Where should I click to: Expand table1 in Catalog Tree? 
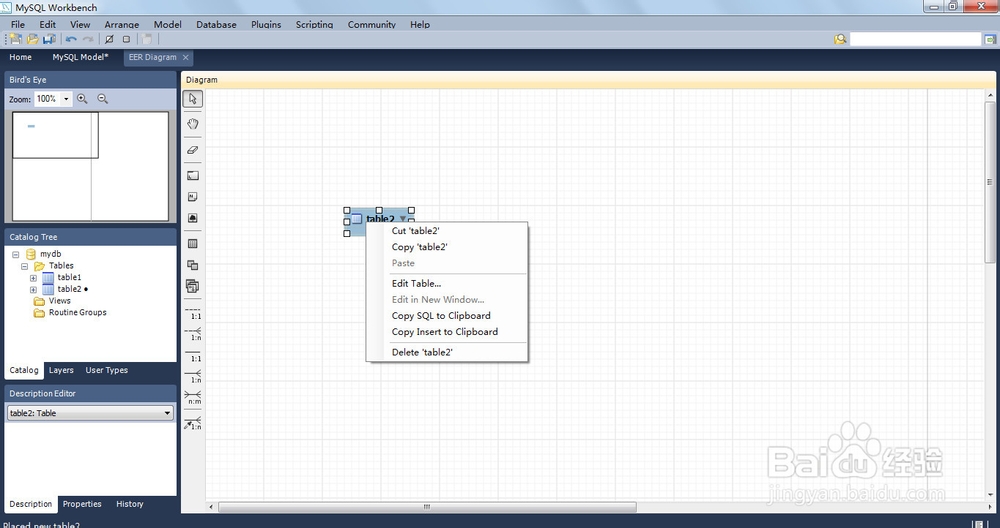tap(33, 278)
